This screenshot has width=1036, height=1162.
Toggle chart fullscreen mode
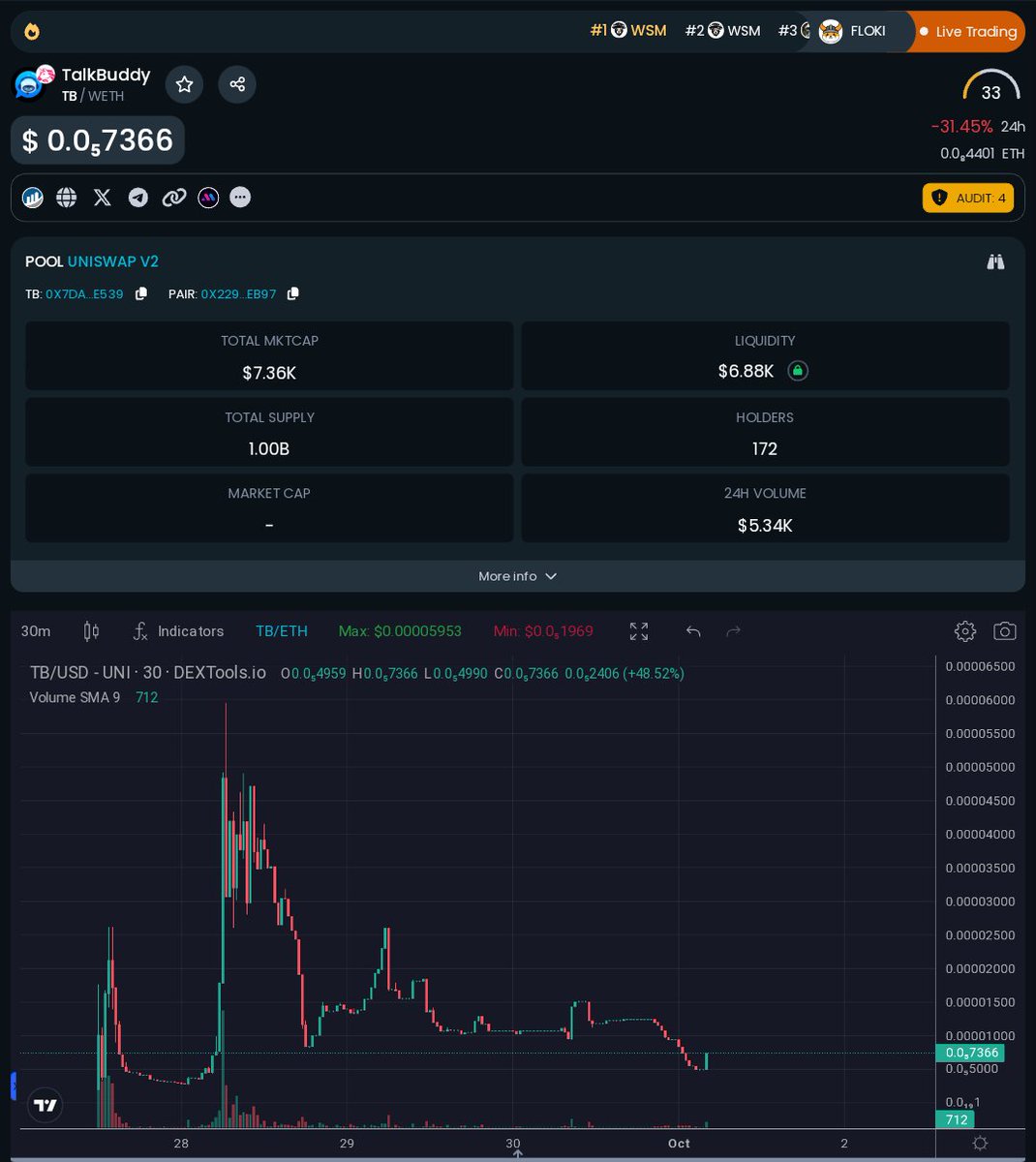[639, 631]
